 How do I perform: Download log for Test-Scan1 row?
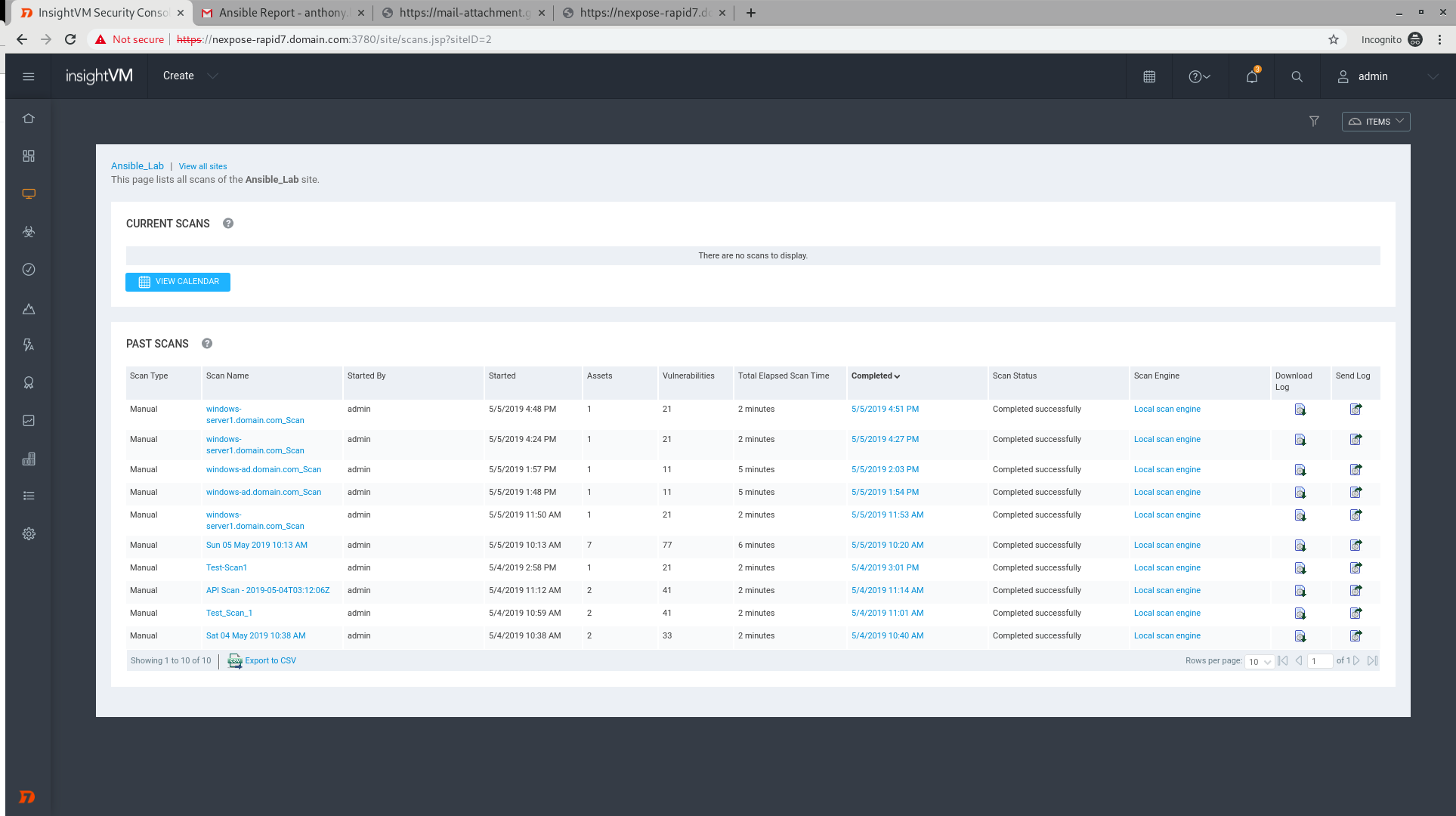(1300, 568)
